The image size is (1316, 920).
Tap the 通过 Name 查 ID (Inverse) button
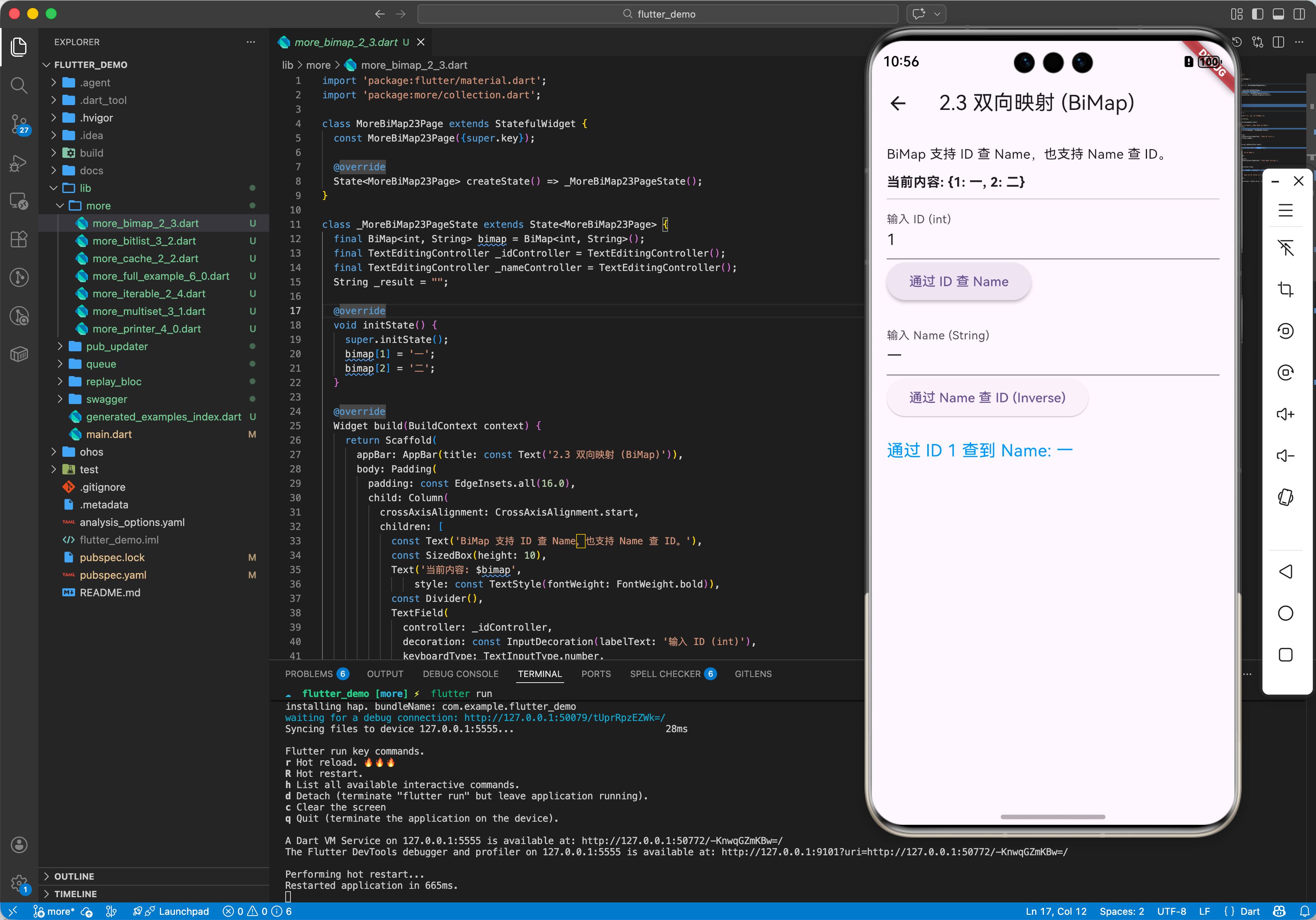[986, 398]
